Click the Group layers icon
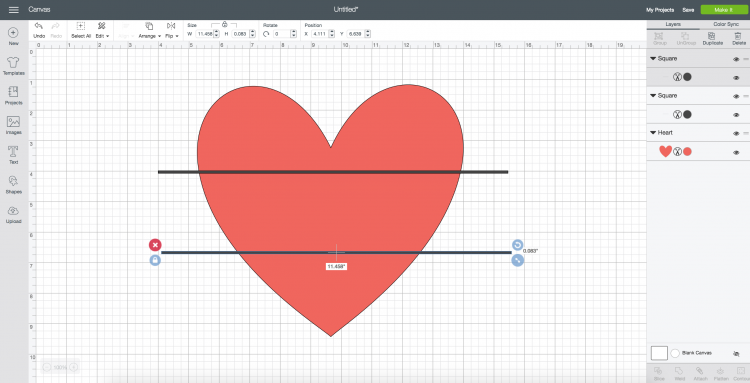Image resolution: width=750 pixels, height=383 pixels. click(659, 39)
